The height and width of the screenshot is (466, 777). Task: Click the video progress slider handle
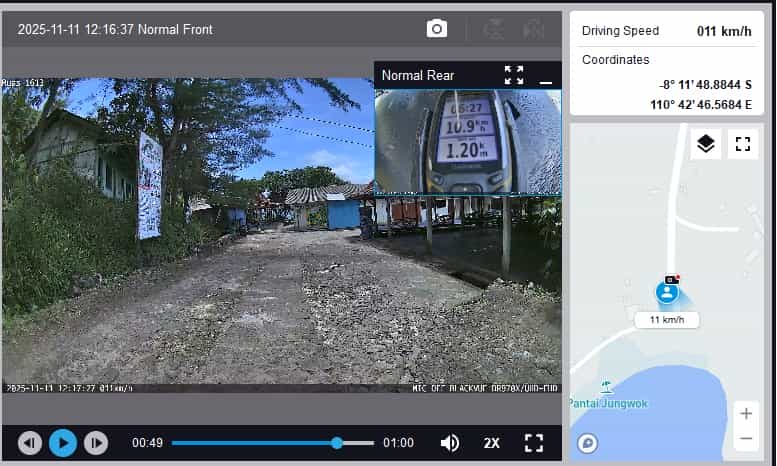pos(337,442)
